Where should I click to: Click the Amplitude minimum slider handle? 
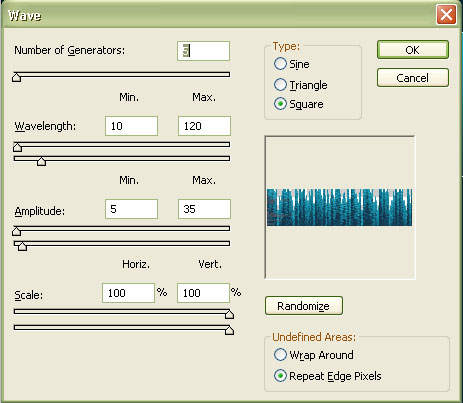(x=17, y=231)
